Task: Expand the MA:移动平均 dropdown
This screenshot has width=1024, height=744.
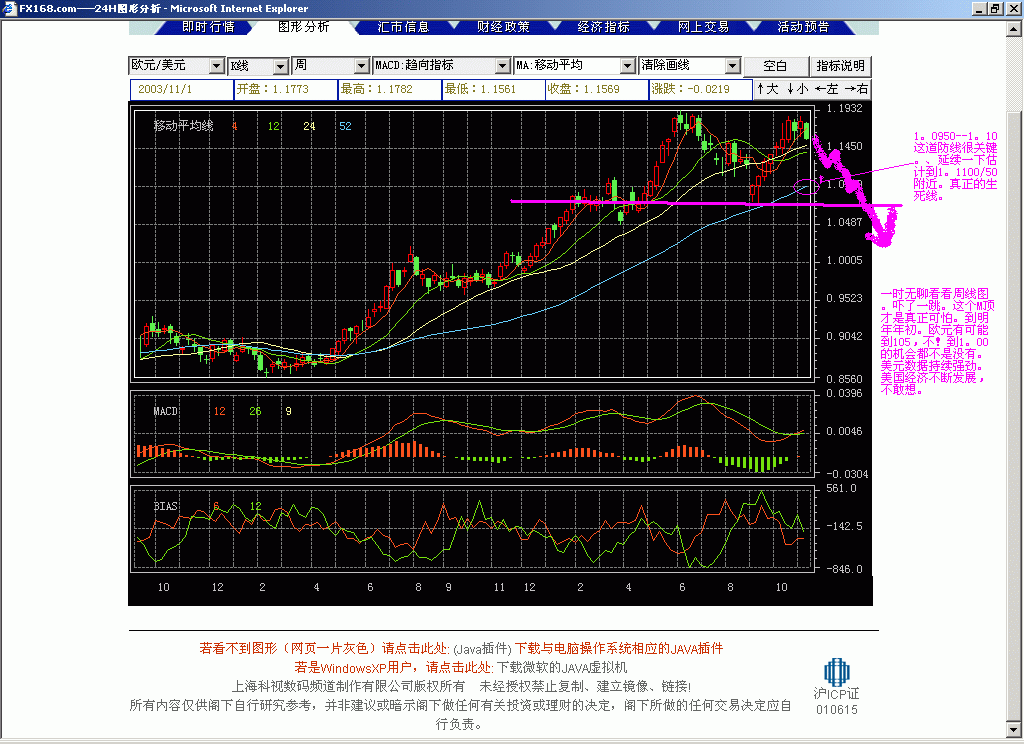Action: pyautogui.click(x=627, y=66)
